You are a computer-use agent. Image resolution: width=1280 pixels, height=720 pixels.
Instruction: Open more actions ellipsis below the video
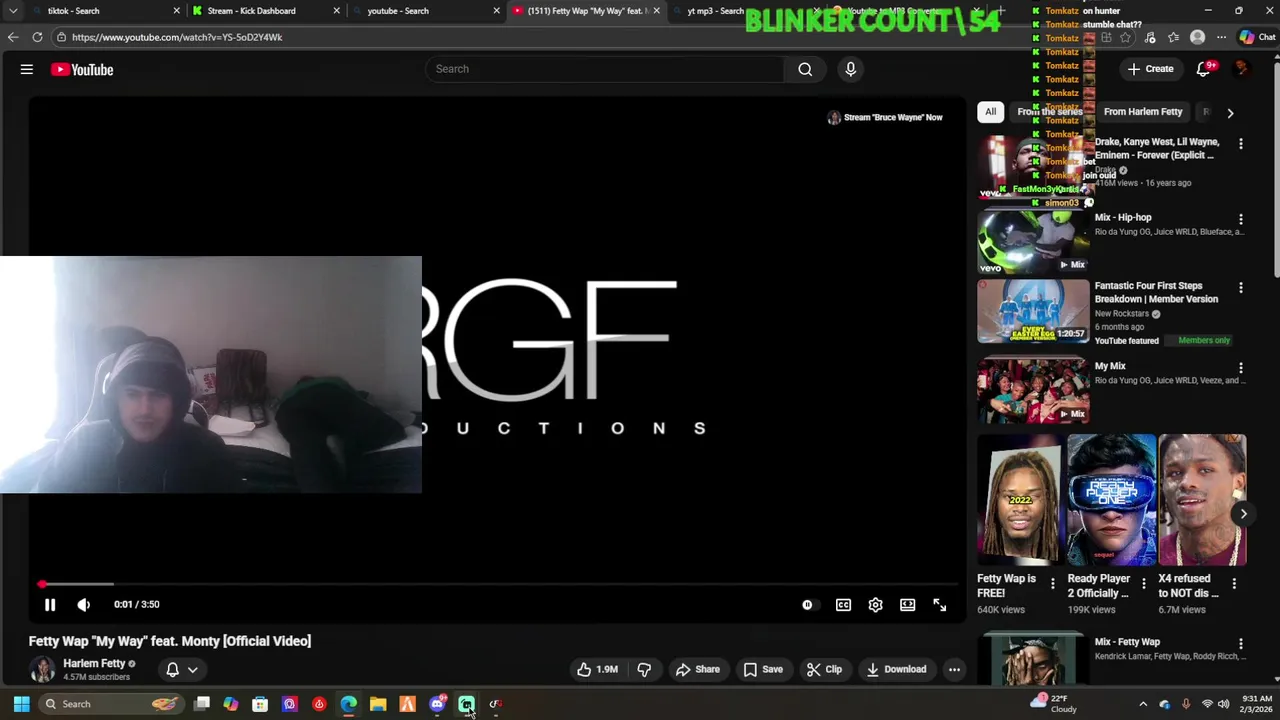coord(954,669)
